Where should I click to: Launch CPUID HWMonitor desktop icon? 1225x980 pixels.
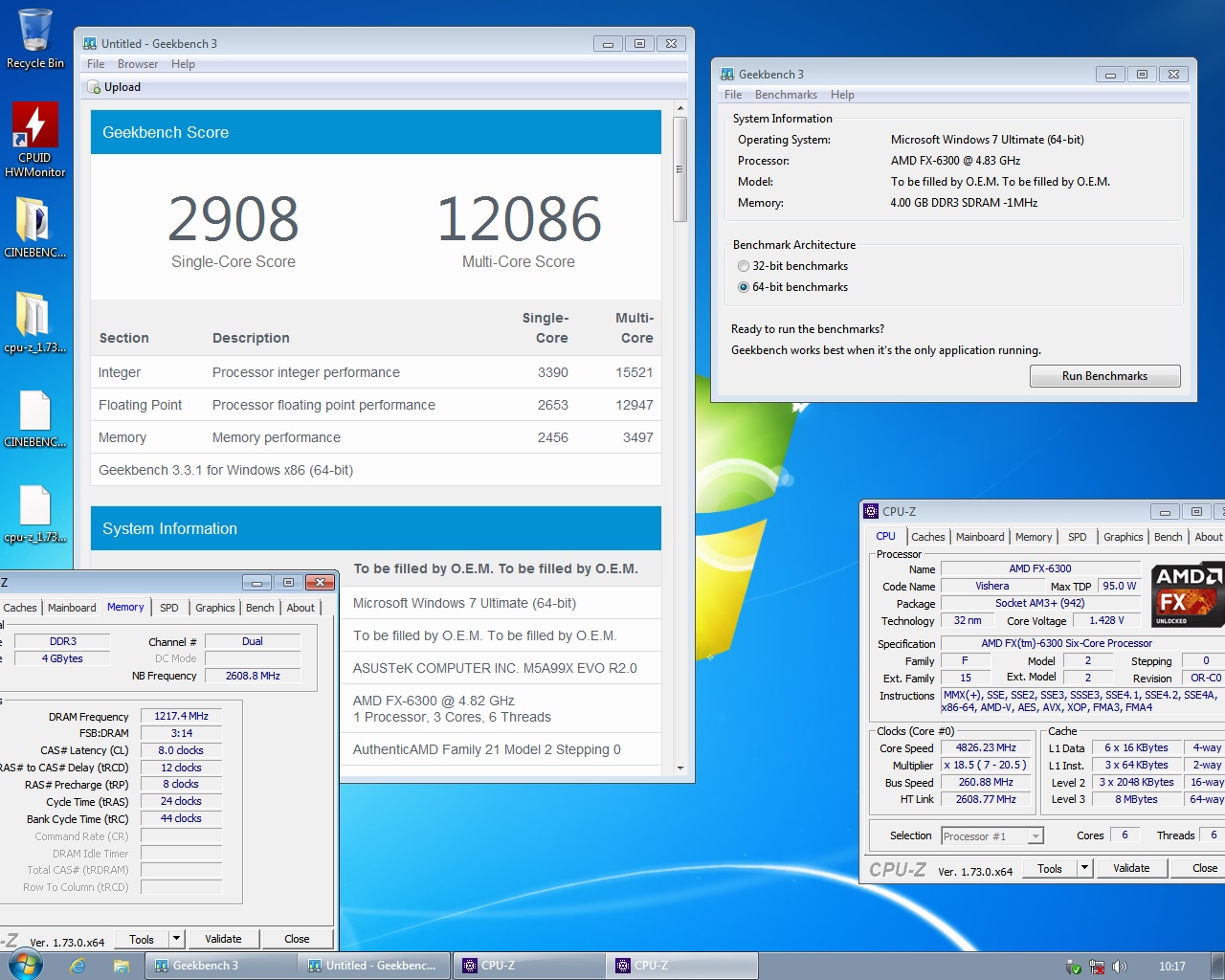pyautogui.click(x=34, y=140)
